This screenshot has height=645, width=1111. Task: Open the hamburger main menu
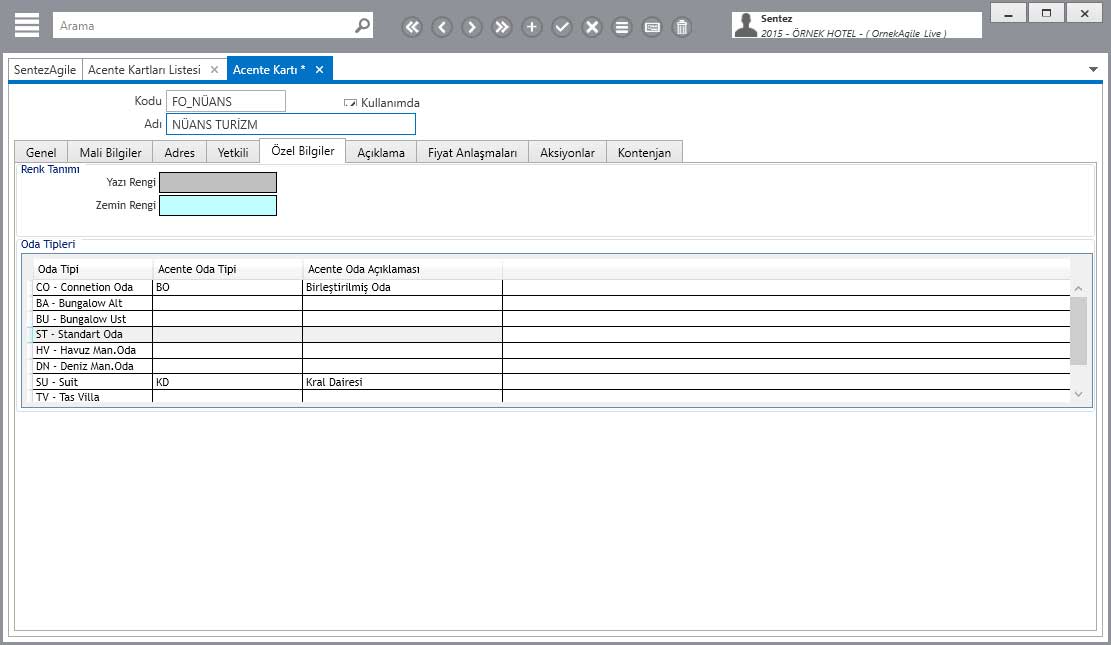(27, 26)
